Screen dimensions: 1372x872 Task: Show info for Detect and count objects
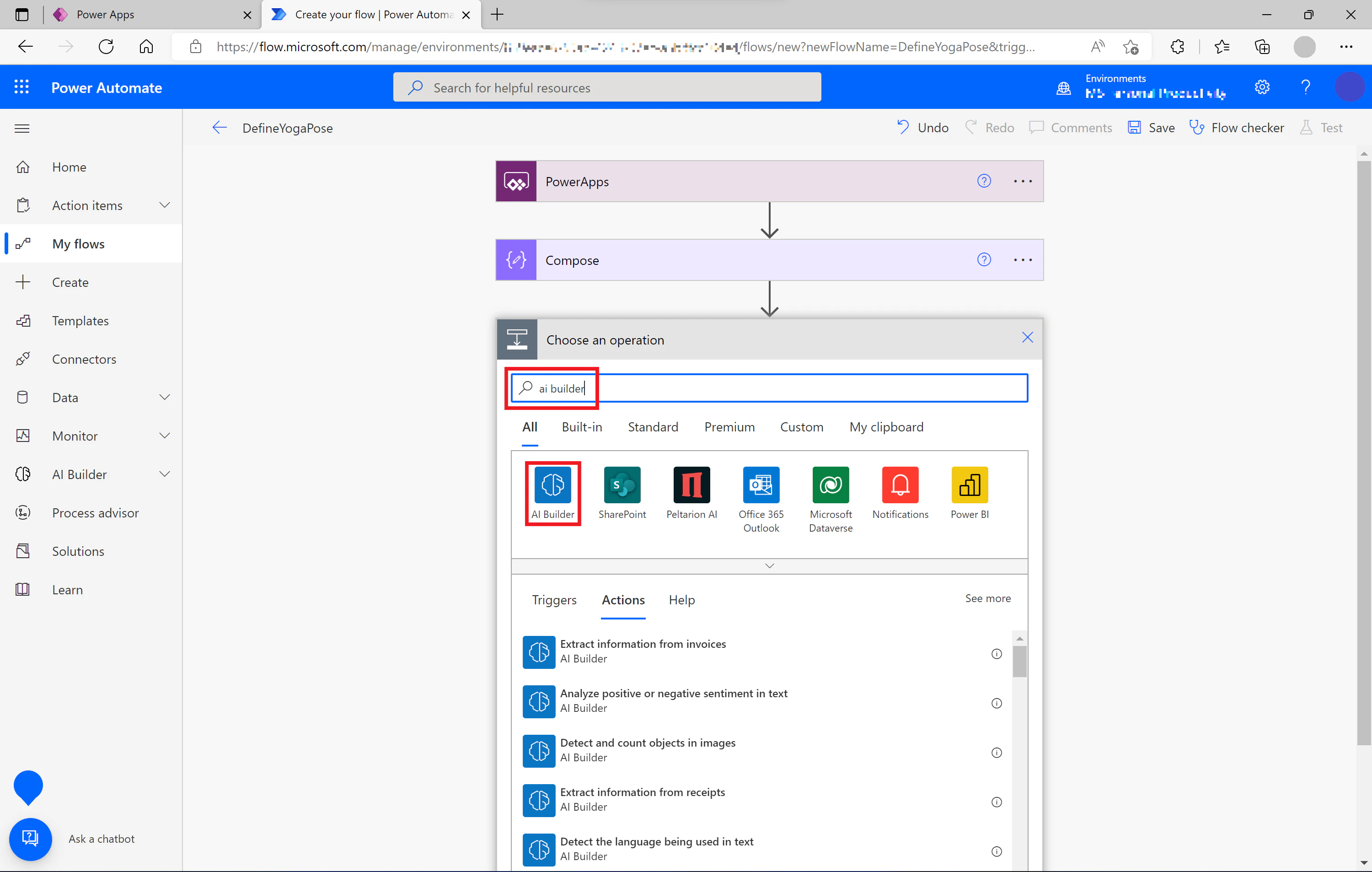(996, 752)
